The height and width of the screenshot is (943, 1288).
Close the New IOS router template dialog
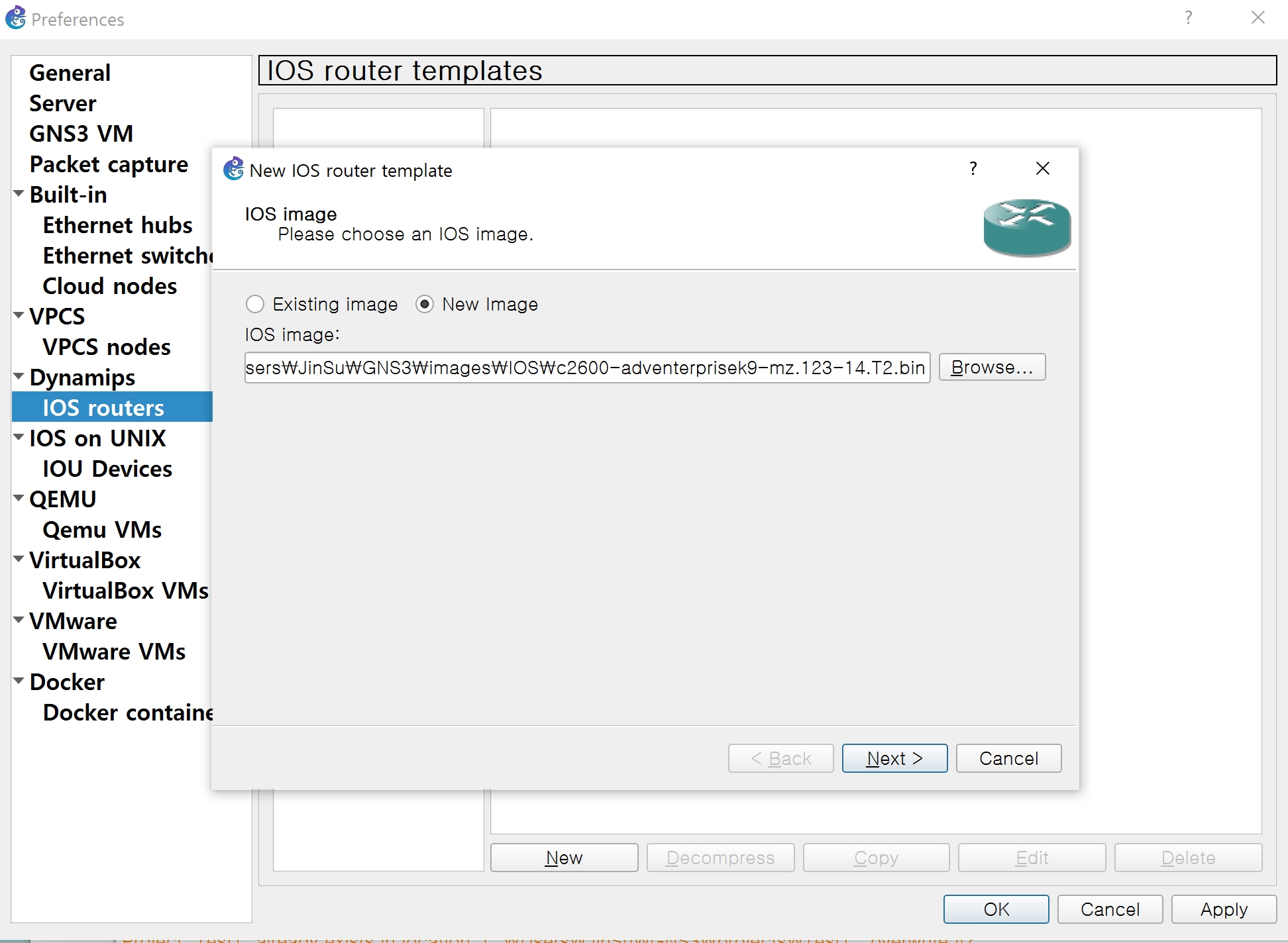point(1042,169)
